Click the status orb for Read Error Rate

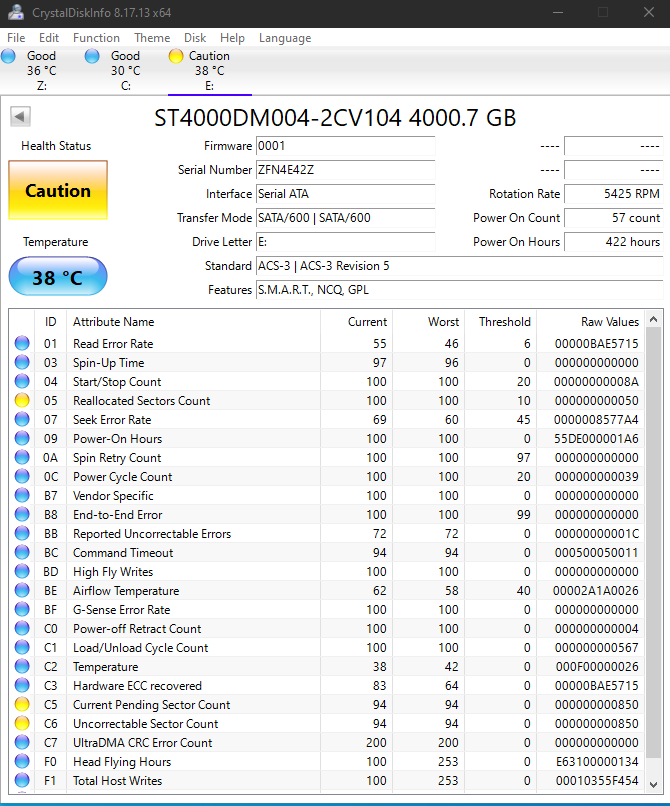click(x=22, y=343)
